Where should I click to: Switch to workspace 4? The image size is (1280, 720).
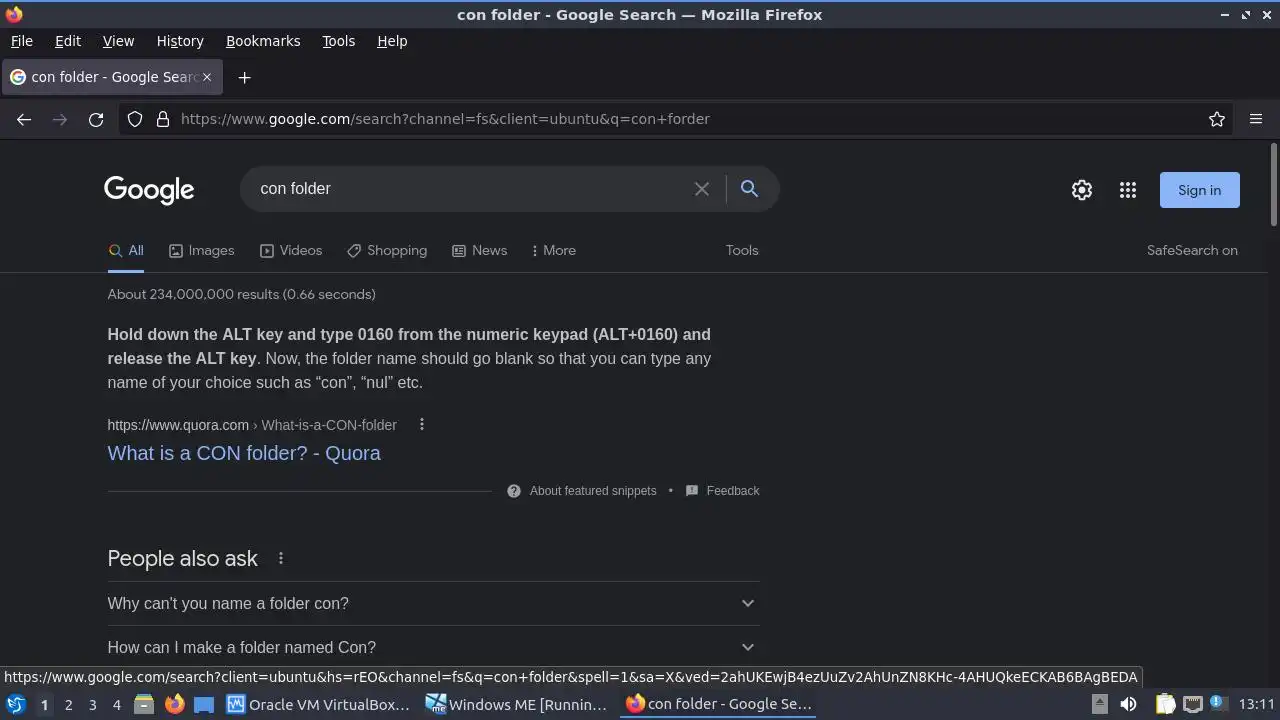(116, 704)
